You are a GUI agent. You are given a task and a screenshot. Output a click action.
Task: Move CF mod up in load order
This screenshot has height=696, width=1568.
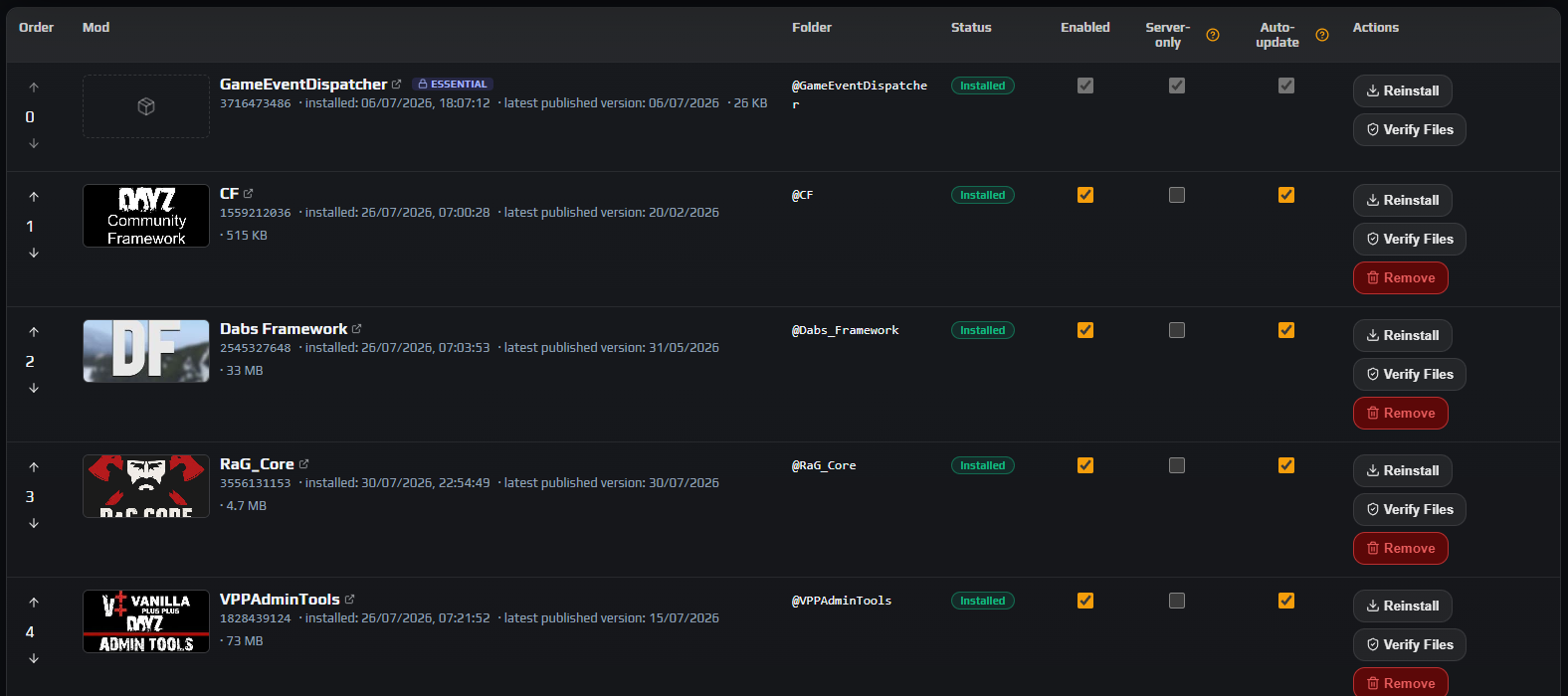(x=34, y=197)
